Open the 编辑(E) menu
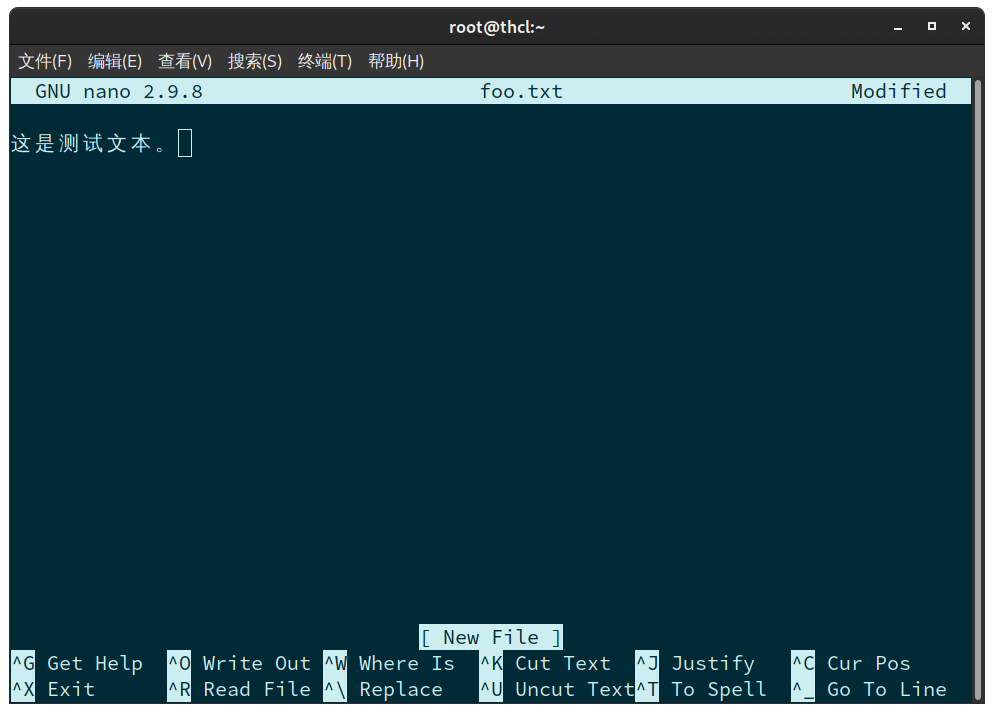The width and height of the screenshot is (994, 713). click(115, 61)
